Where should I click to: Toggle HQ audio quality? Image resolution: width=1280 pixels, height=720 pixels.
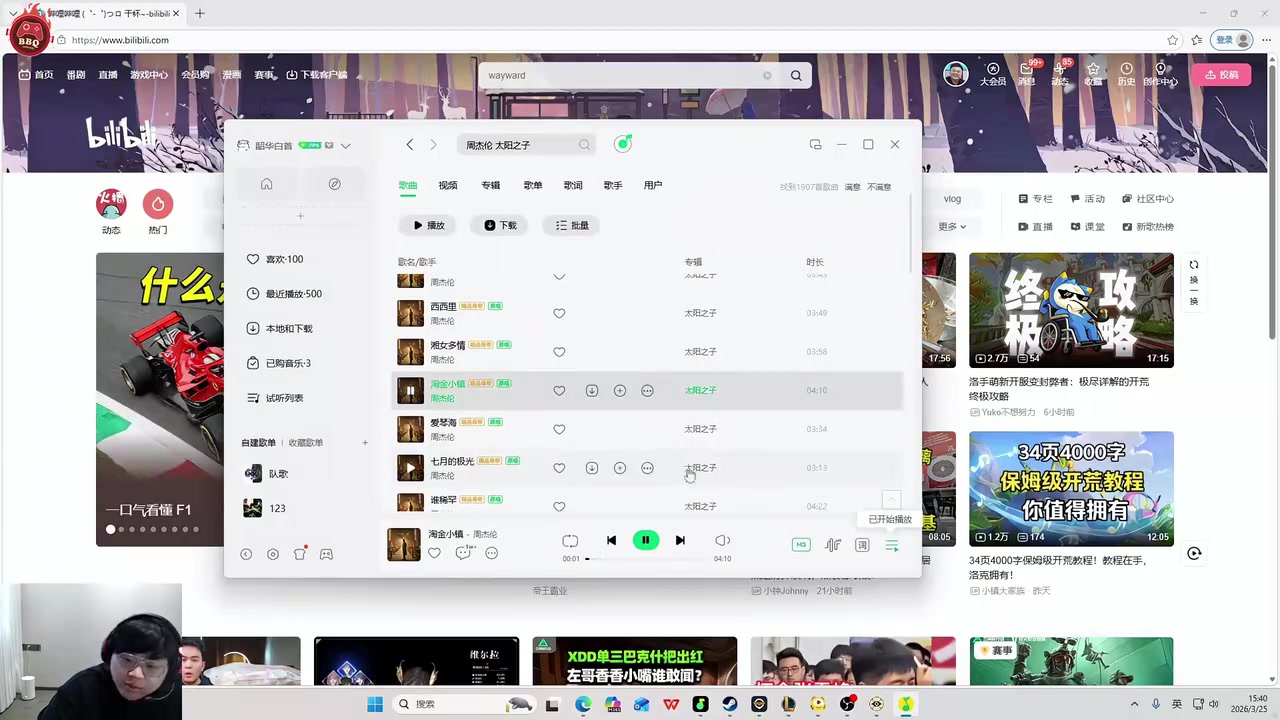tap(800, 544)
